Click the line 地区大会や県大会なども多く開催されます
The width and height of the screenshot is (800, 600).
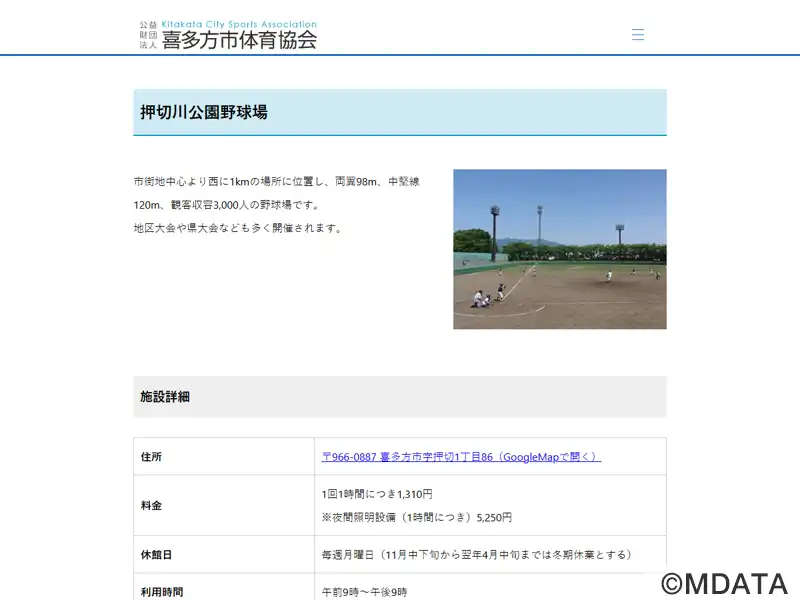click(x=238, y=228)
